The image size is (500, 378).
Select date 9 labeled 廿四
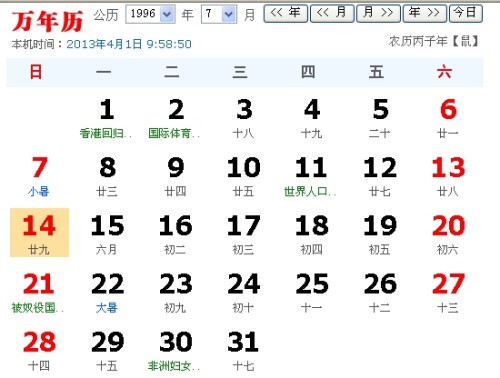pyautogui.click(x=175, y=177)
